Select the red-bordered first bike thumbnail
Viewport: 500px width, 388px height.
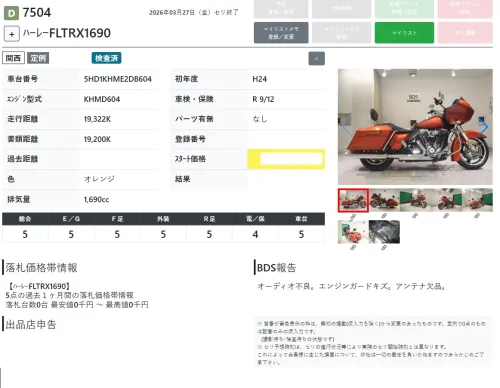click(353, 200)
